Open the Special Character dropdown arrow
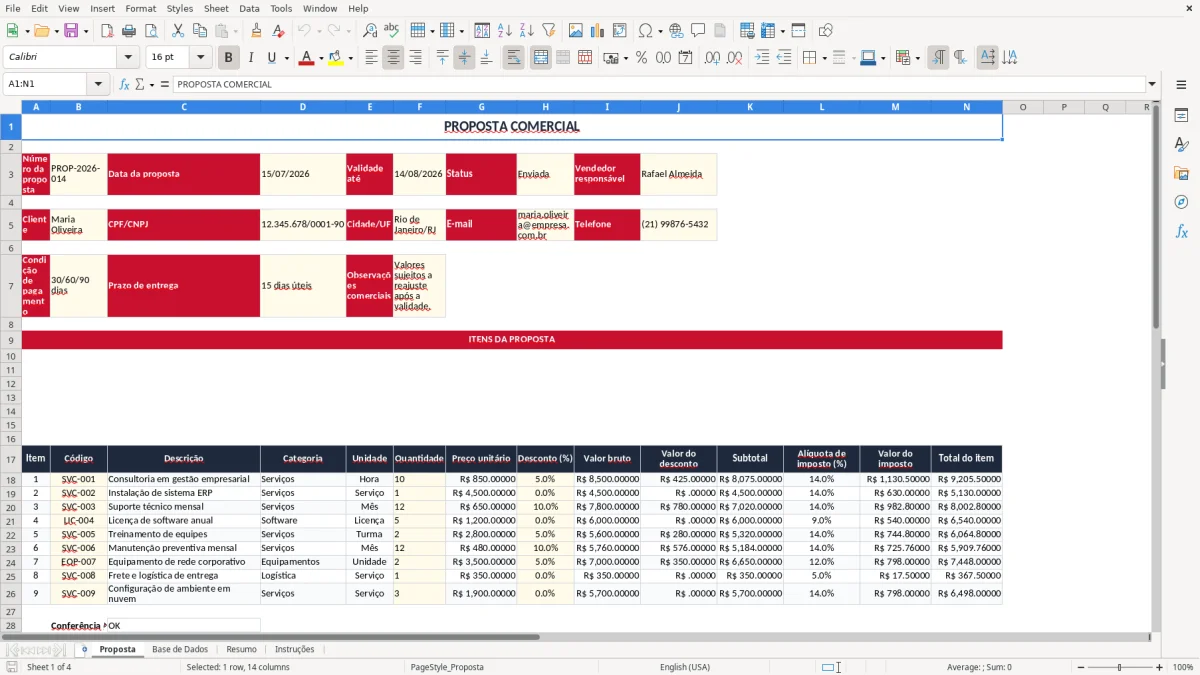The image size is (1200, 675). click(660, 31)
